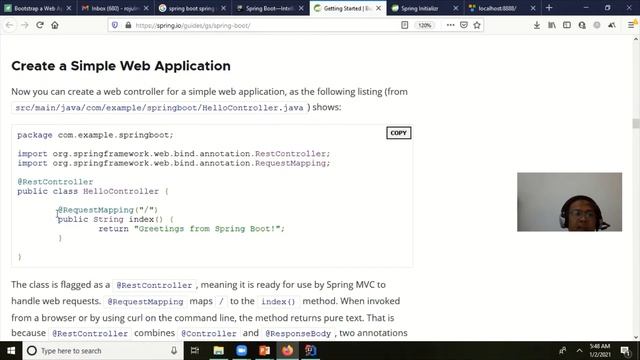
Task: Toggle reader view in address bar
Action: (x=404, y=25)
